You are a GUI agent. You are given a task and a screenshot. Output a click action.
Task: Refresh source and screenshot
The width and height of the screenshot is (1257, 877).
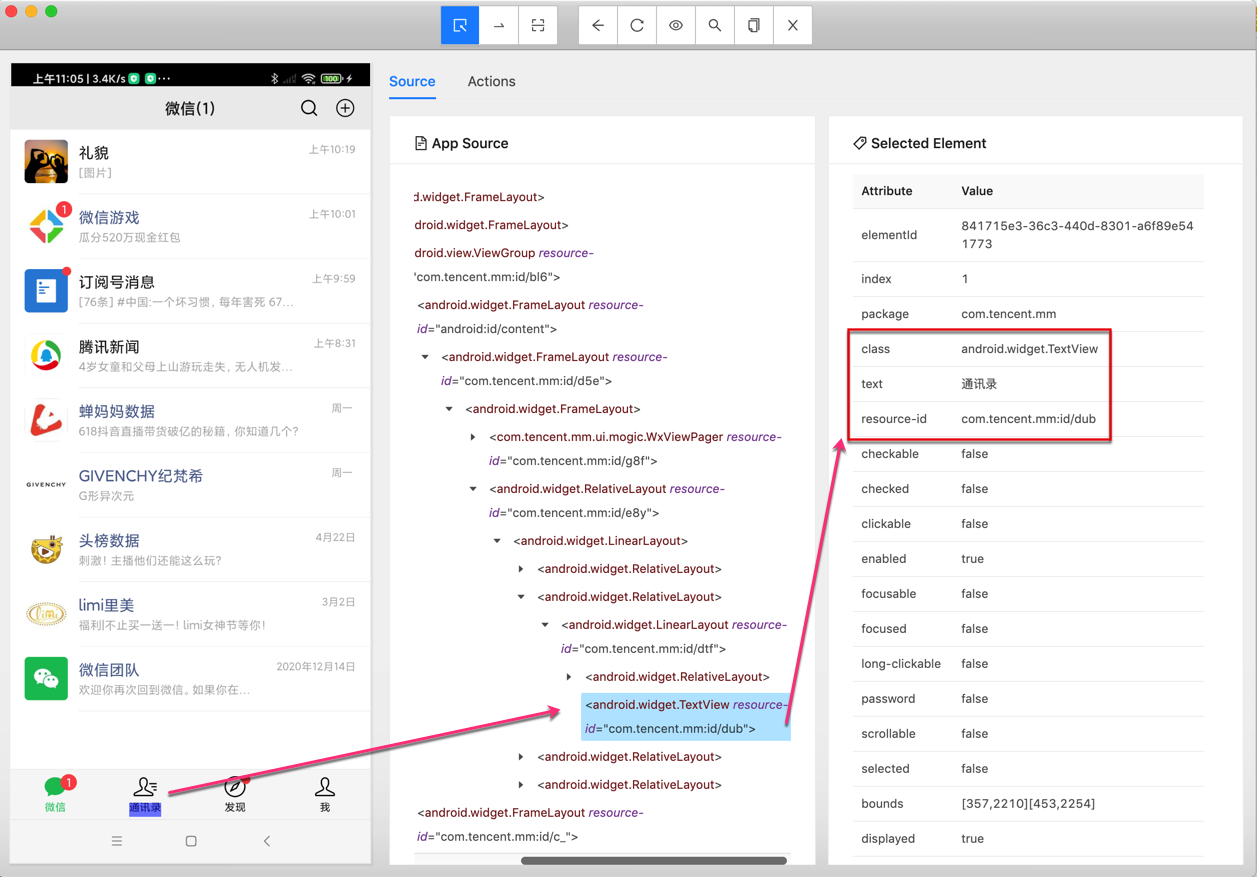(x=637, y=25)
